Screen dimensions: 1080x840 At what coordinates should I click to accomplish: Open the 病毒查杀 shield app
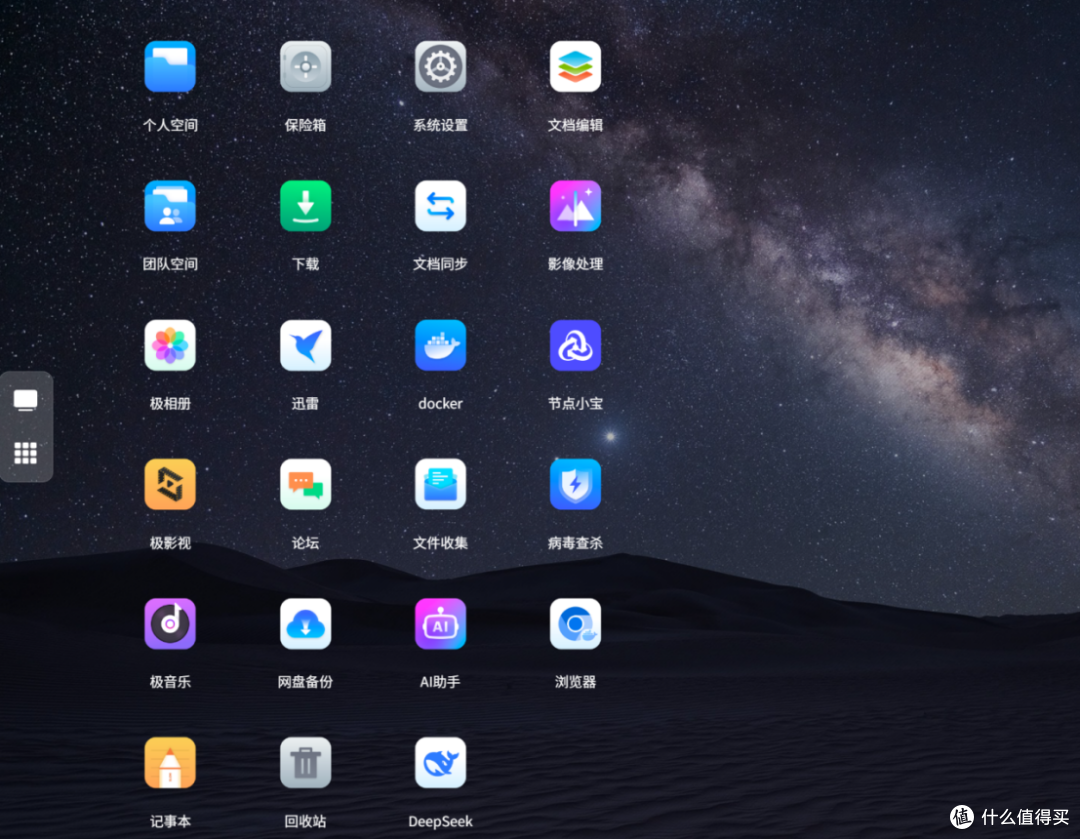point(575,485)
